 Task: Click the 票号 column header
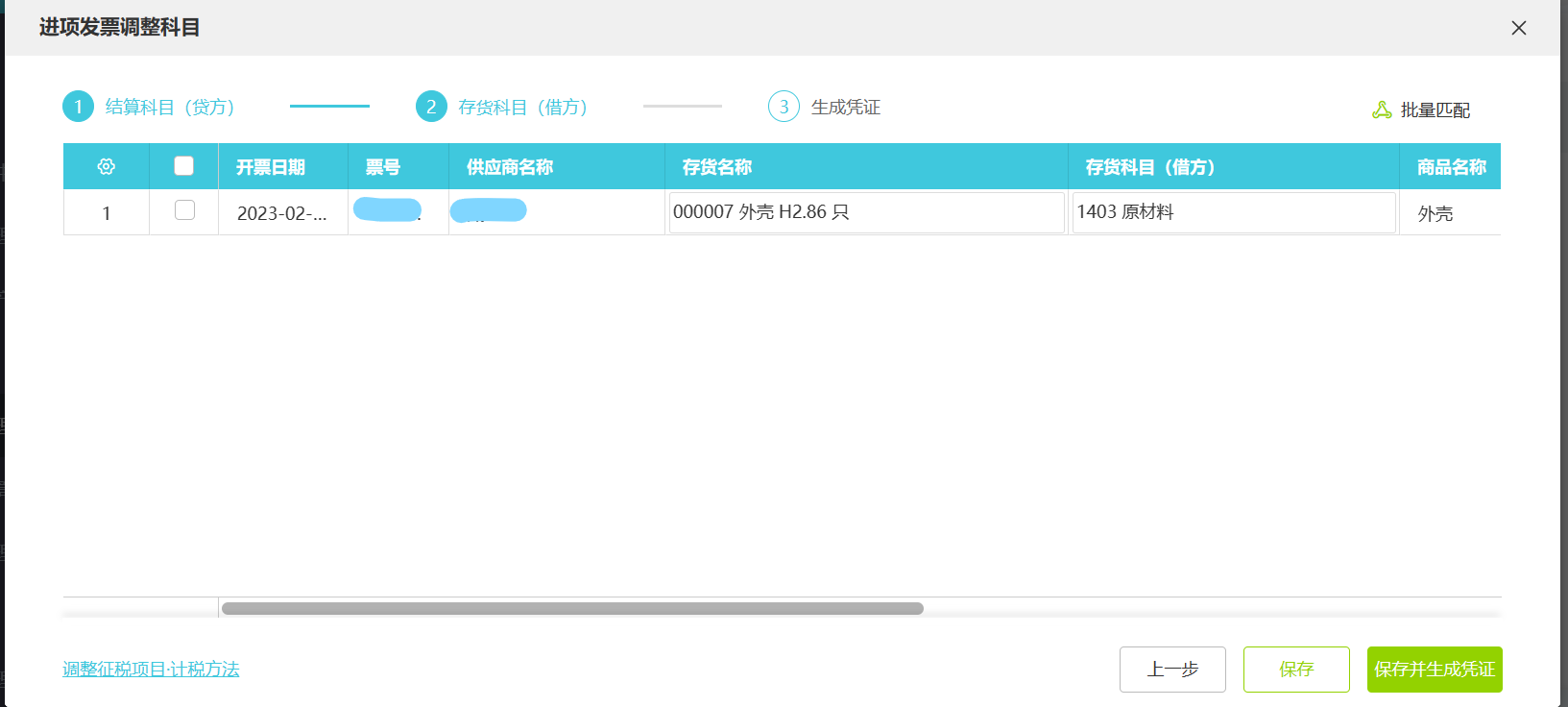pyautogui.click(x=398, y=166)
